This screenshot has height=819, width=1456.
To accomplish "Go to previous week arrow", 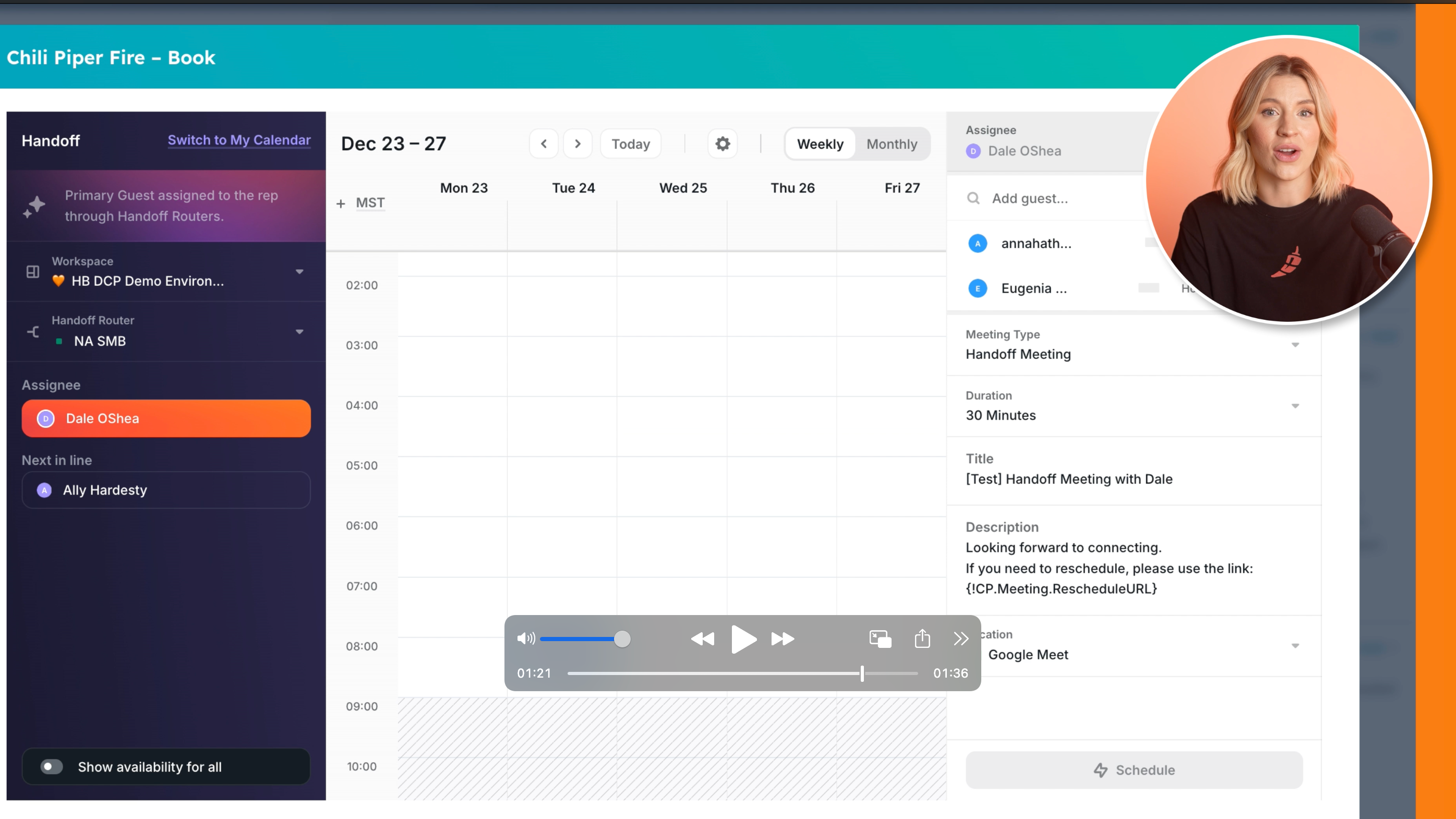I will pyautogui.click(x=544, y=143).
